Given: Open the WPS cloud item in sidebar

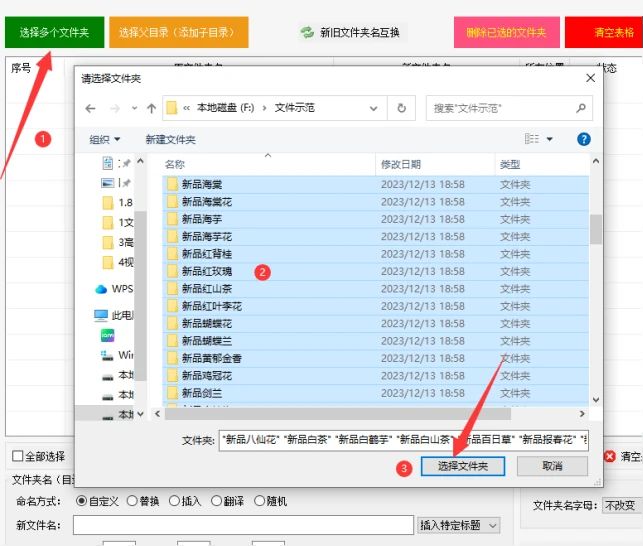Looking at the screenshot, I should click(x=114, y=289).
